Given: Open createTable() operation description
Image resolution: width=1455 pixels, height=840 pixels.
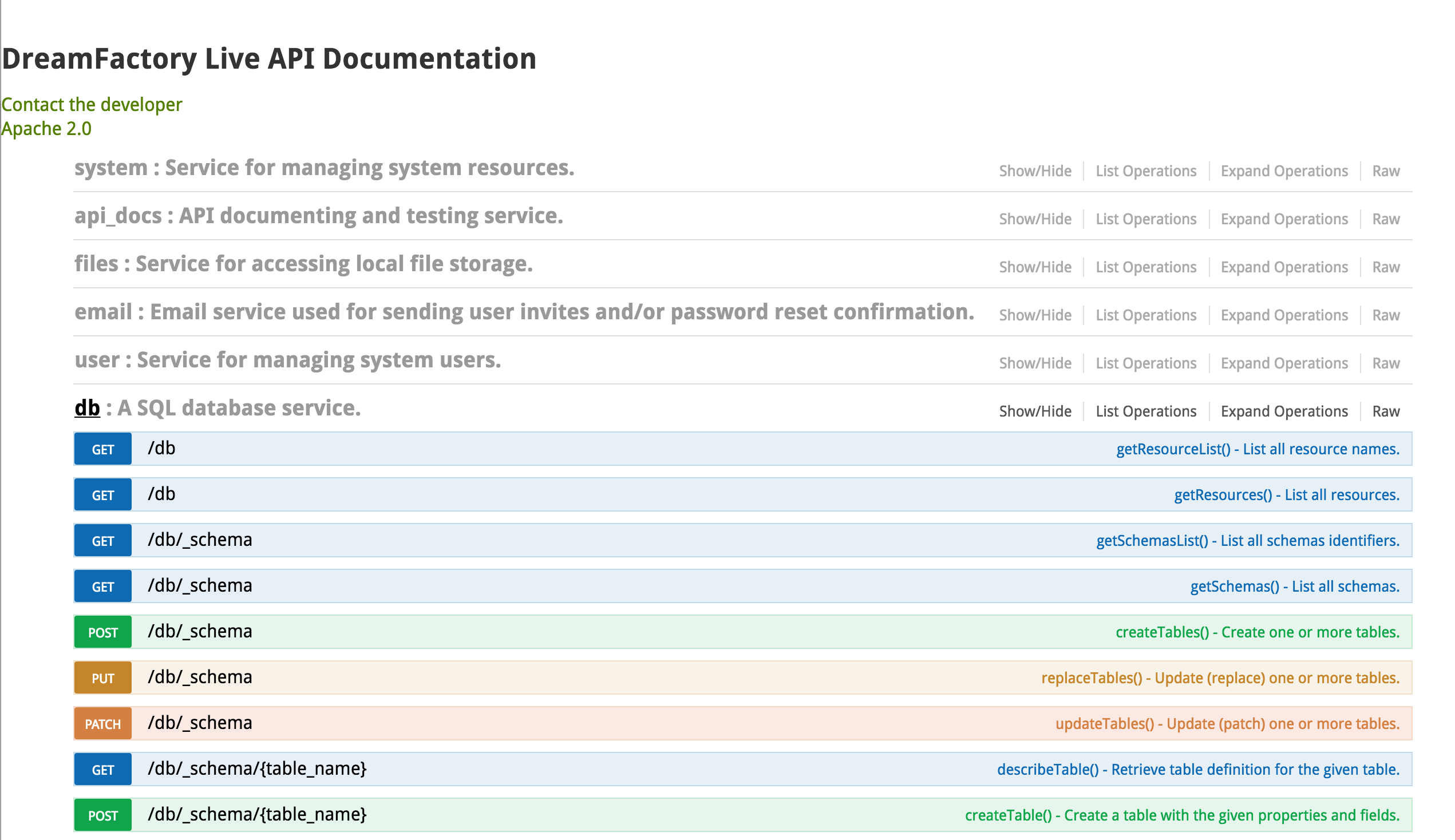Looking at the screenshot, I should point(1182,815).
